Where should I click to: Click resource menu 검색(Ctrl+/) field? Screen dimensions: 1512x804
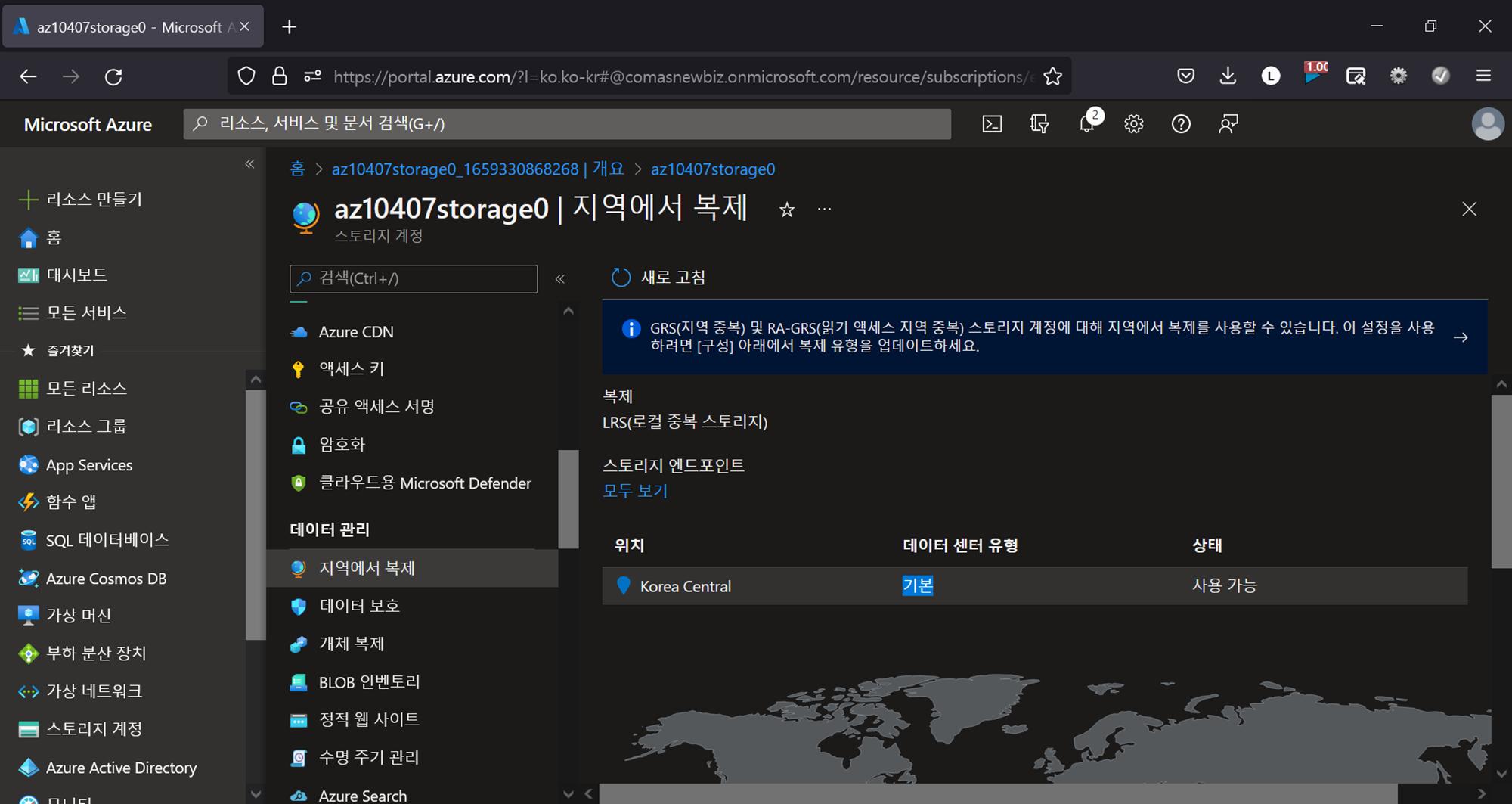(414, 278)
